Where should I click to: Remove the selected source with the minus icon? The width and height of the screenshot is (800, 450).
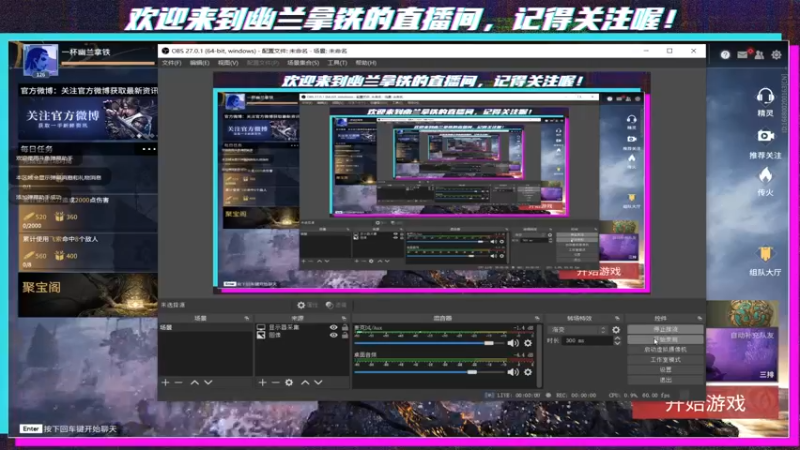(276, 382)
